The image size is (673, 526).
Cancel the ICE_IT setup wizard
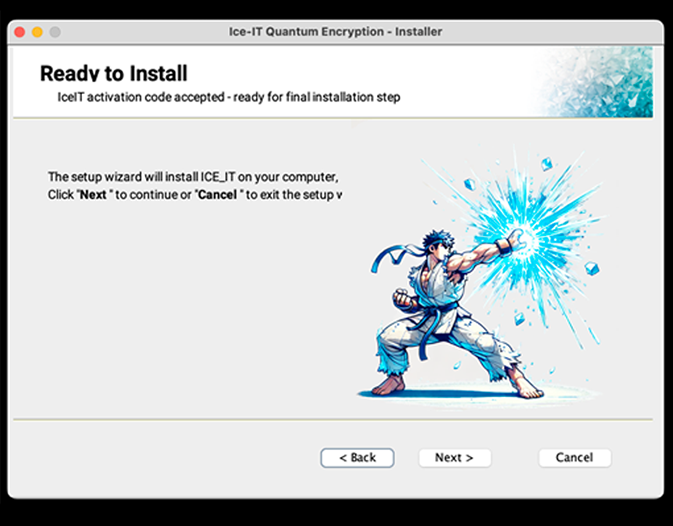tap(575, 458)
